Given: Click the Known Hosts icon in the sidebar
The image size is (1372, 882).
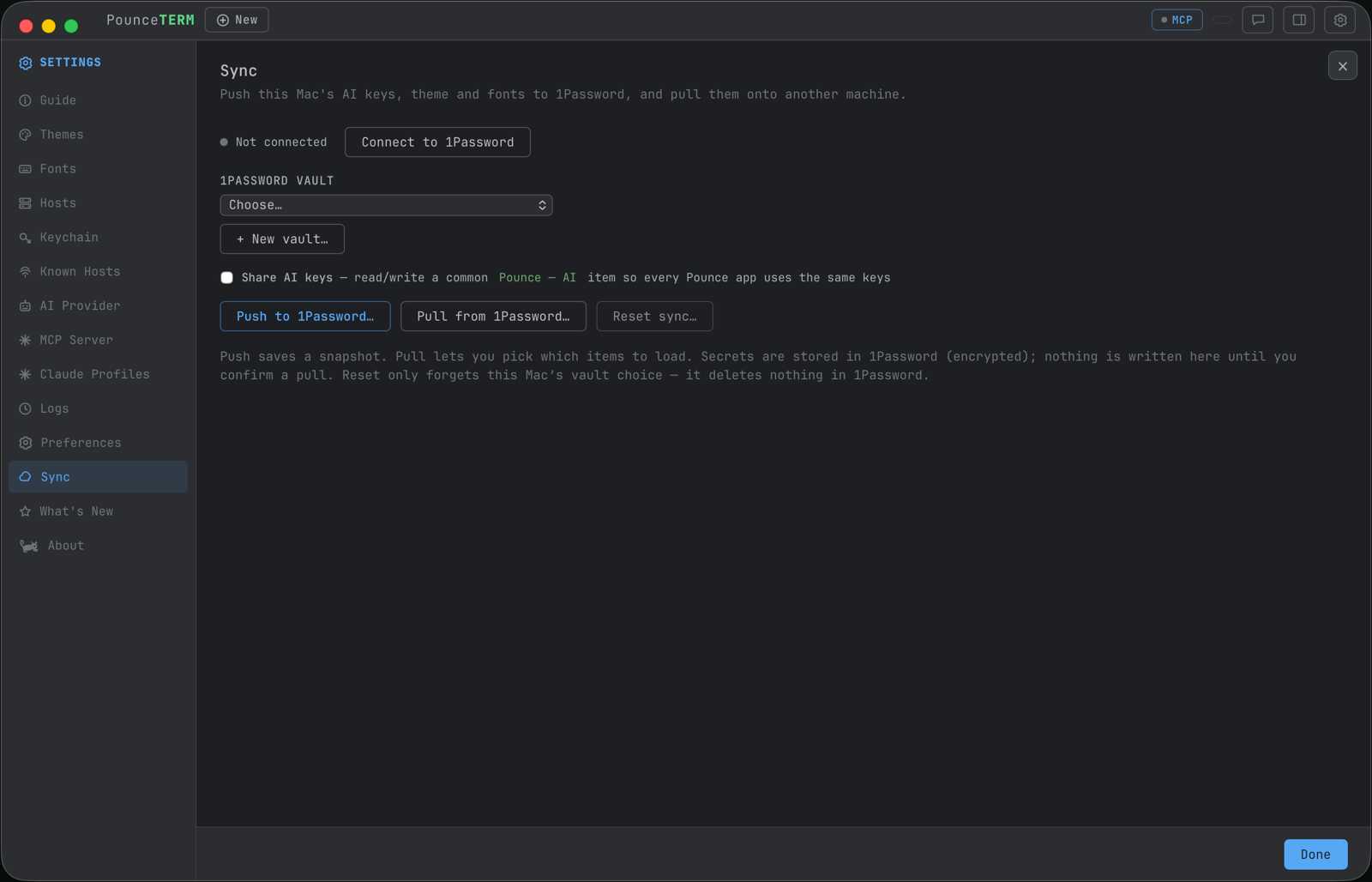Looking at the screenshot, I should coord(26,272).
